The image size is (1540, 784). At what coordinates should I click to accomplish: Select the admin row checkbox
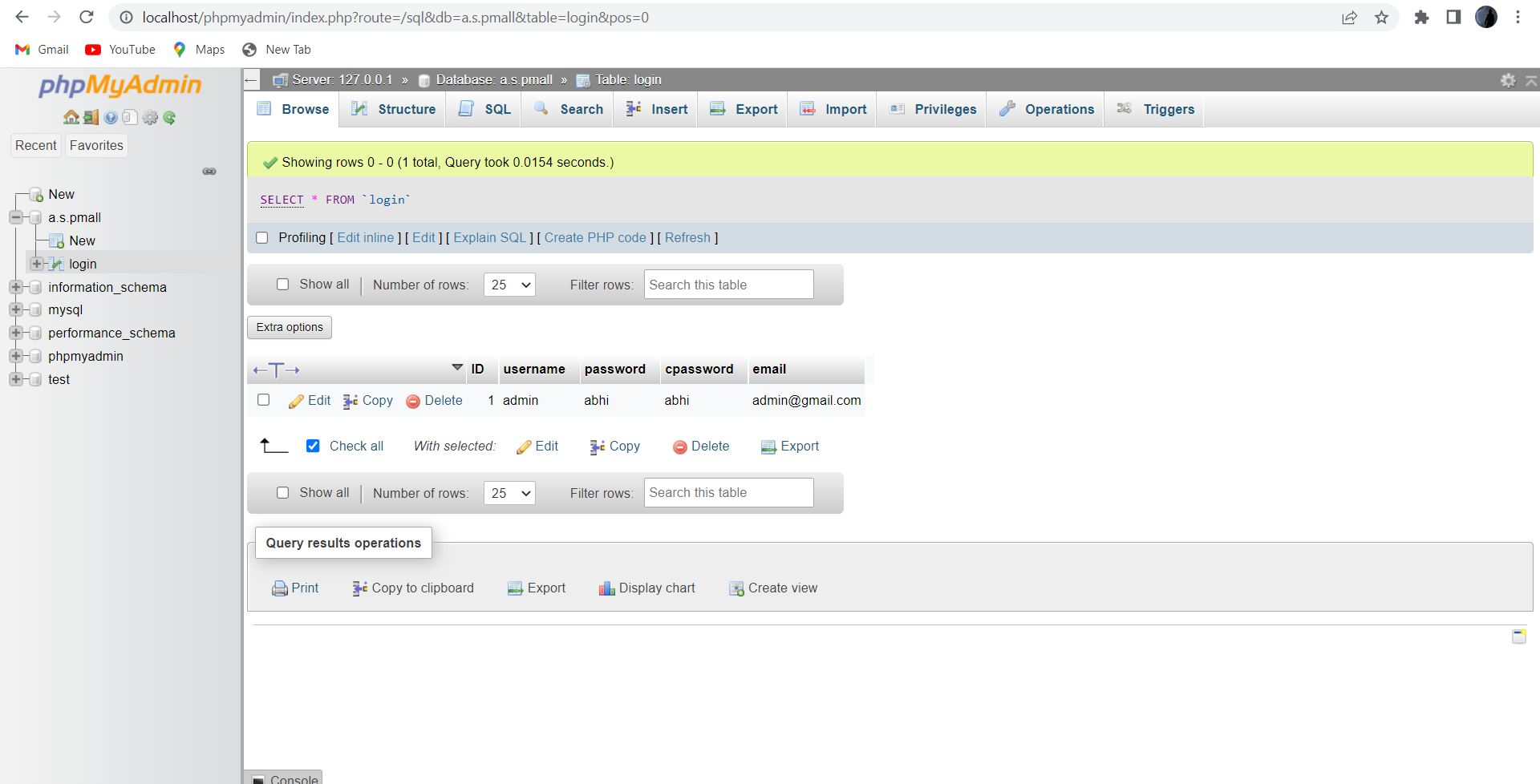[263, 400]
